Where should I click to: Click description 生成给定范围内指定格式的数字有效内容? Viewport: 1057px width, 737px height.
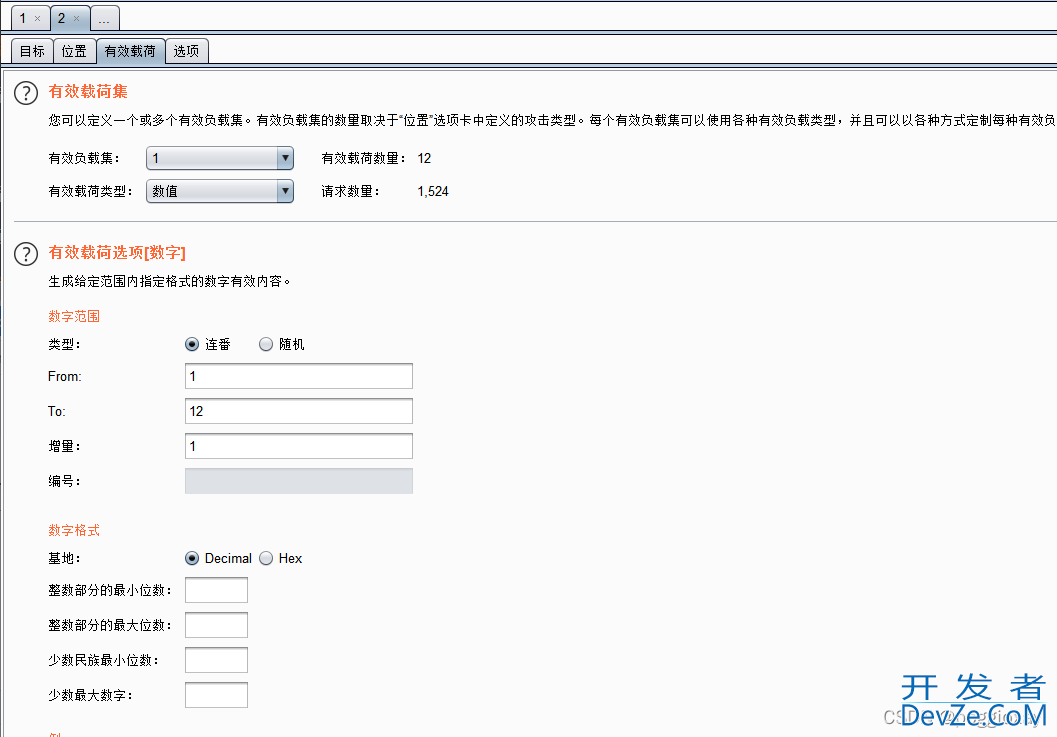pos(169,281)
